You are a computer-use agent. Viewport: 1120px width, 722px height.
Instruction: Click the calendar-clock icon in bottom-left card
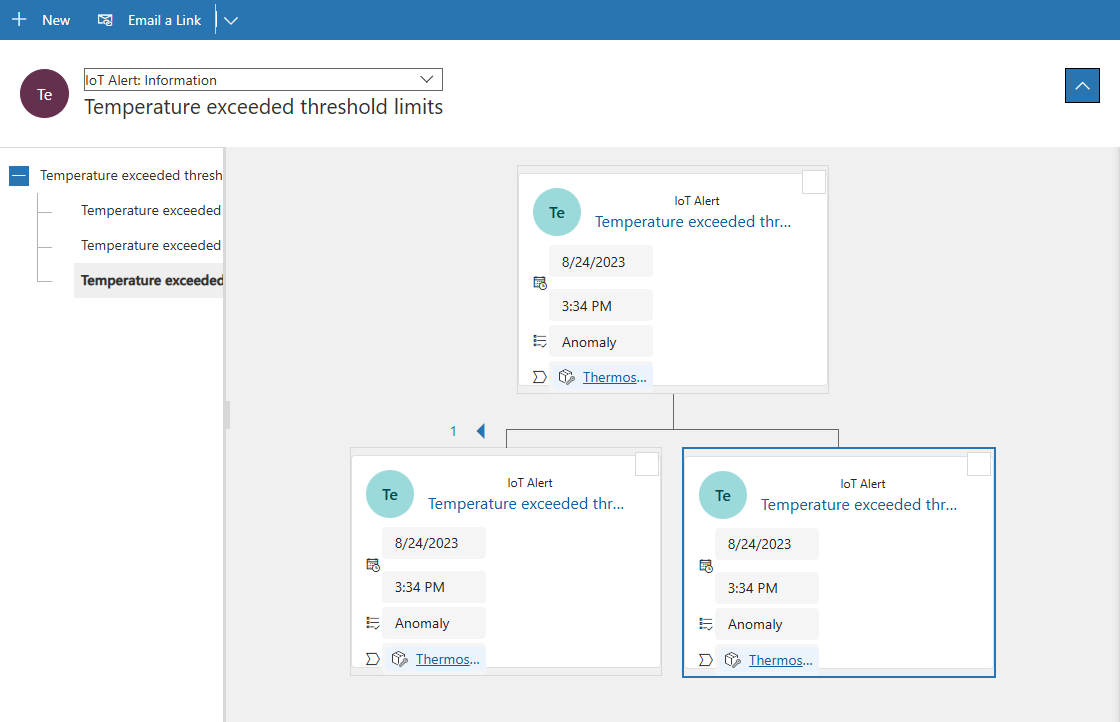tap(373, 565)
